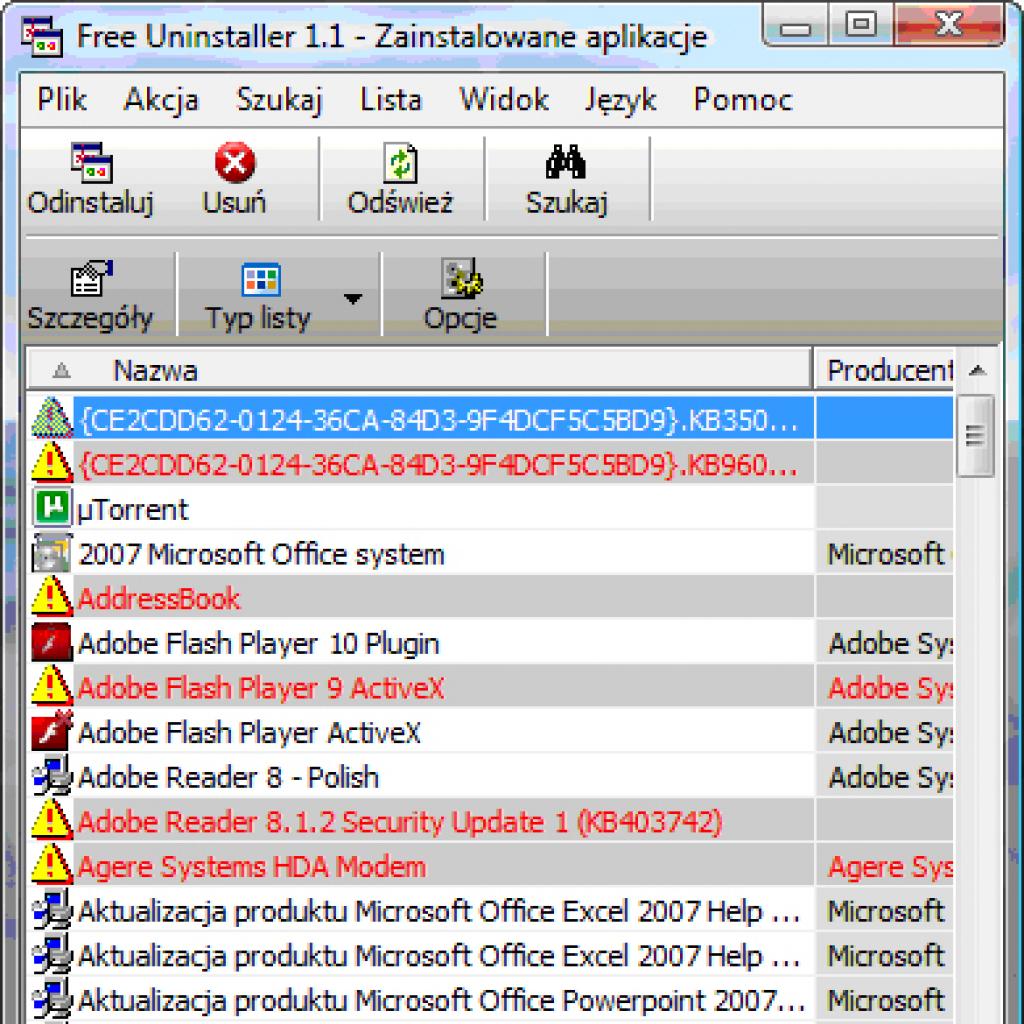This screenshot has height=1024, width=1024.
Task: Click warning icon beside Adobe Reader 8.1.2 Security Update
Action: [x=52, y=819]
